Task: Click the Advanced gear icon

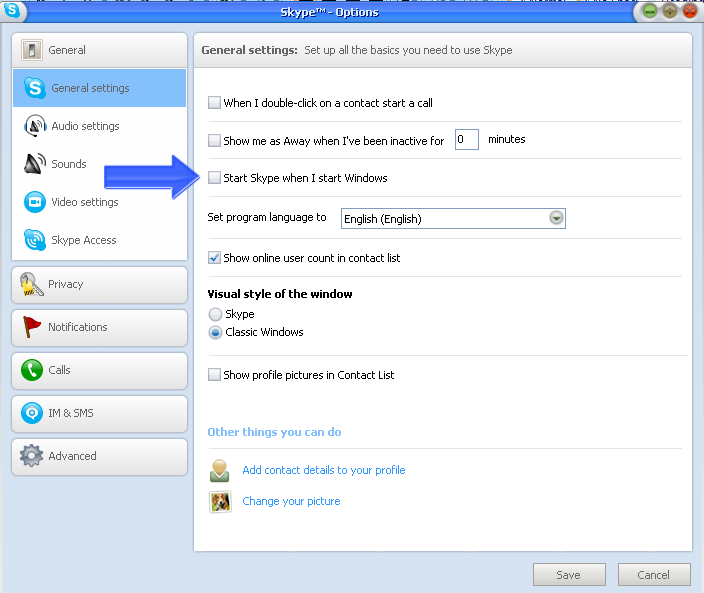Action: 31,456
